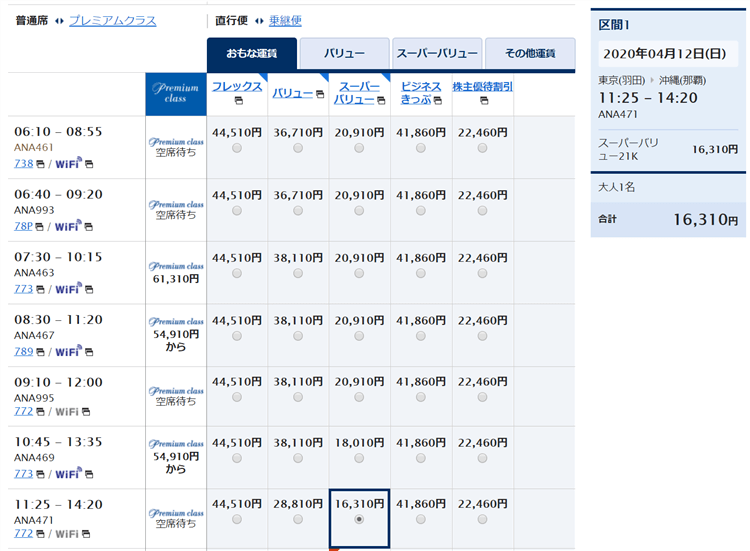Open 78P aircraft info for ANA993
750x551 pixels.
click(x=23, y=226)
